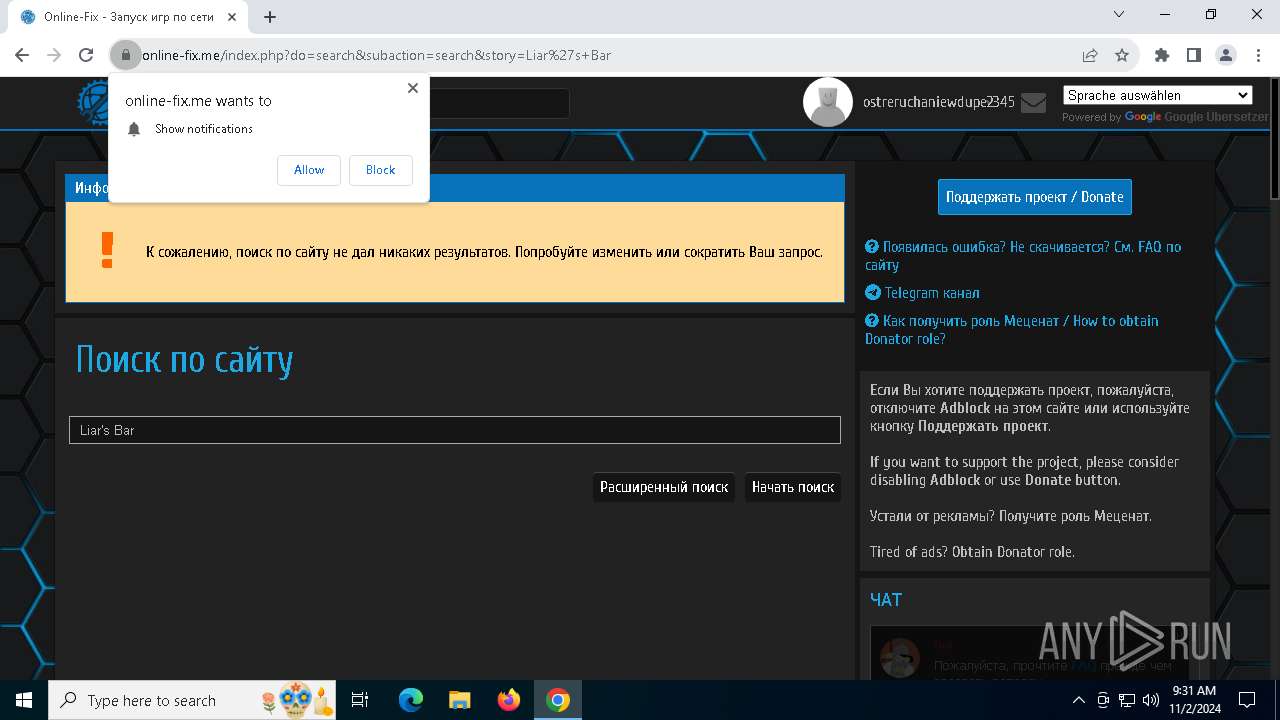1280x720 pixels.
Task: View site information lock icon
Action: pyautogui.click(x=125, y=55)
